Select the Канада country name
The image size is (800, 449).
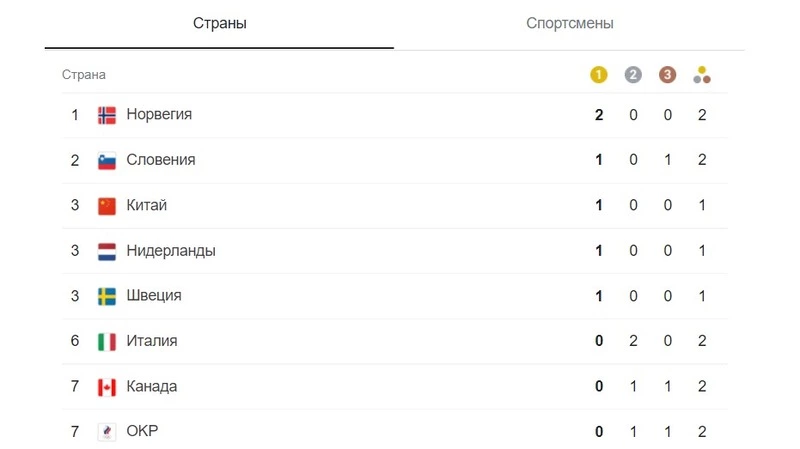pyautogui.click(x=152, y=387)
